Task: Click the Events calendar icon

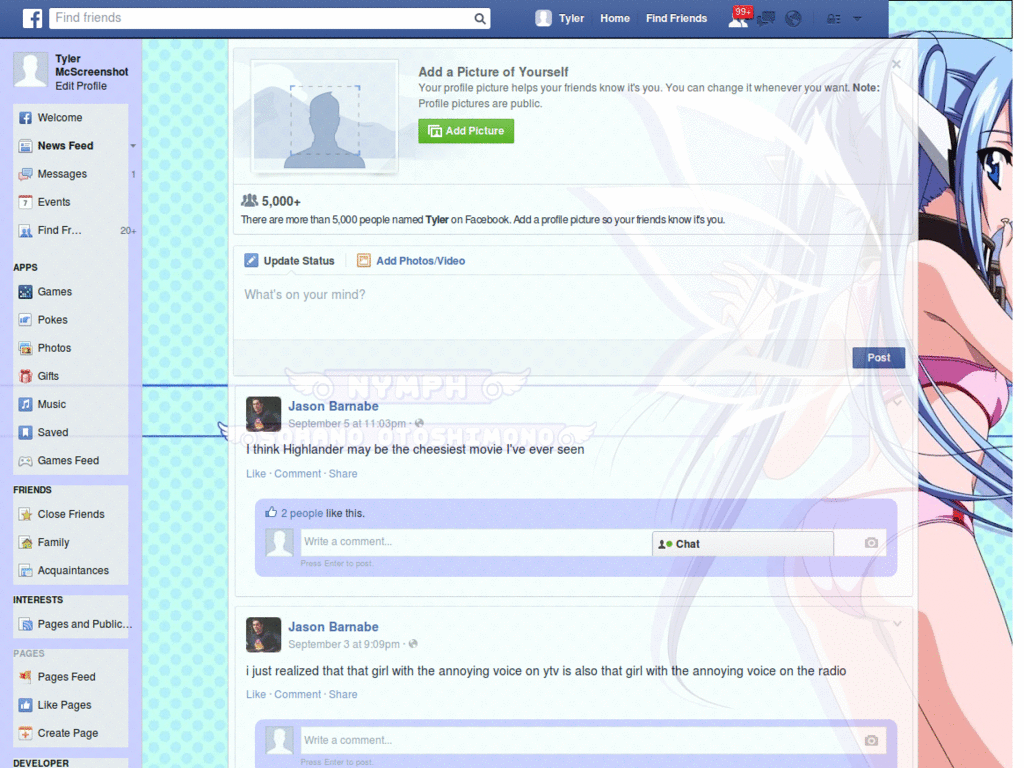Action: point(25,202)
